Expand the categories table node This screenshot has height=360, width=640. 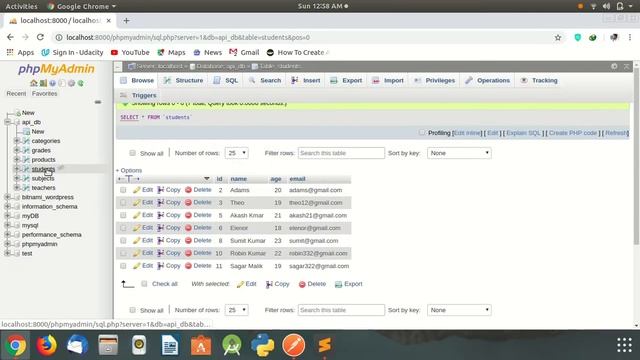coord(17,141)
